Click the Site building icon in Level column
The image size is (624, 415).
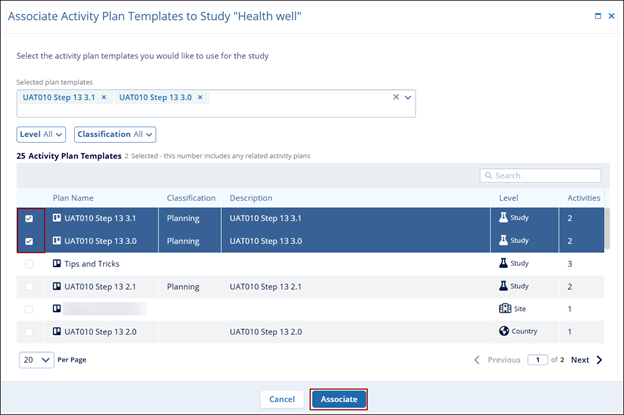coord(504,309)
